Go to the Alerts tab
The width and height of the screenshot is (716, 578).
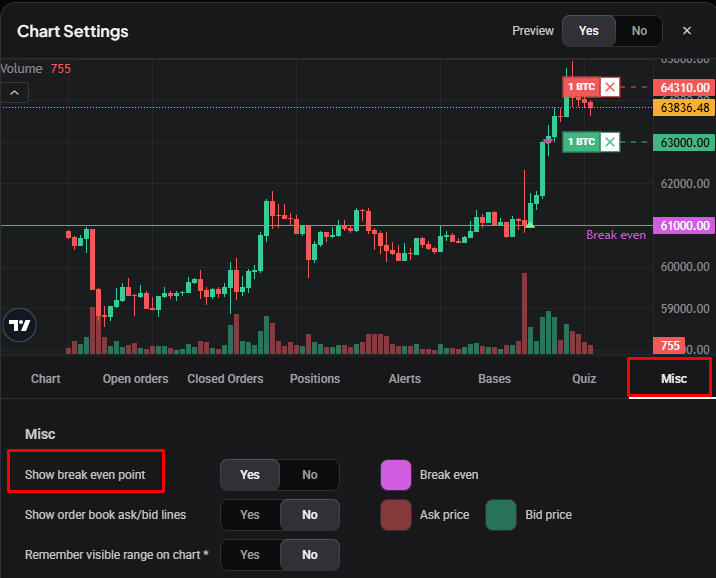pos(405,378)
